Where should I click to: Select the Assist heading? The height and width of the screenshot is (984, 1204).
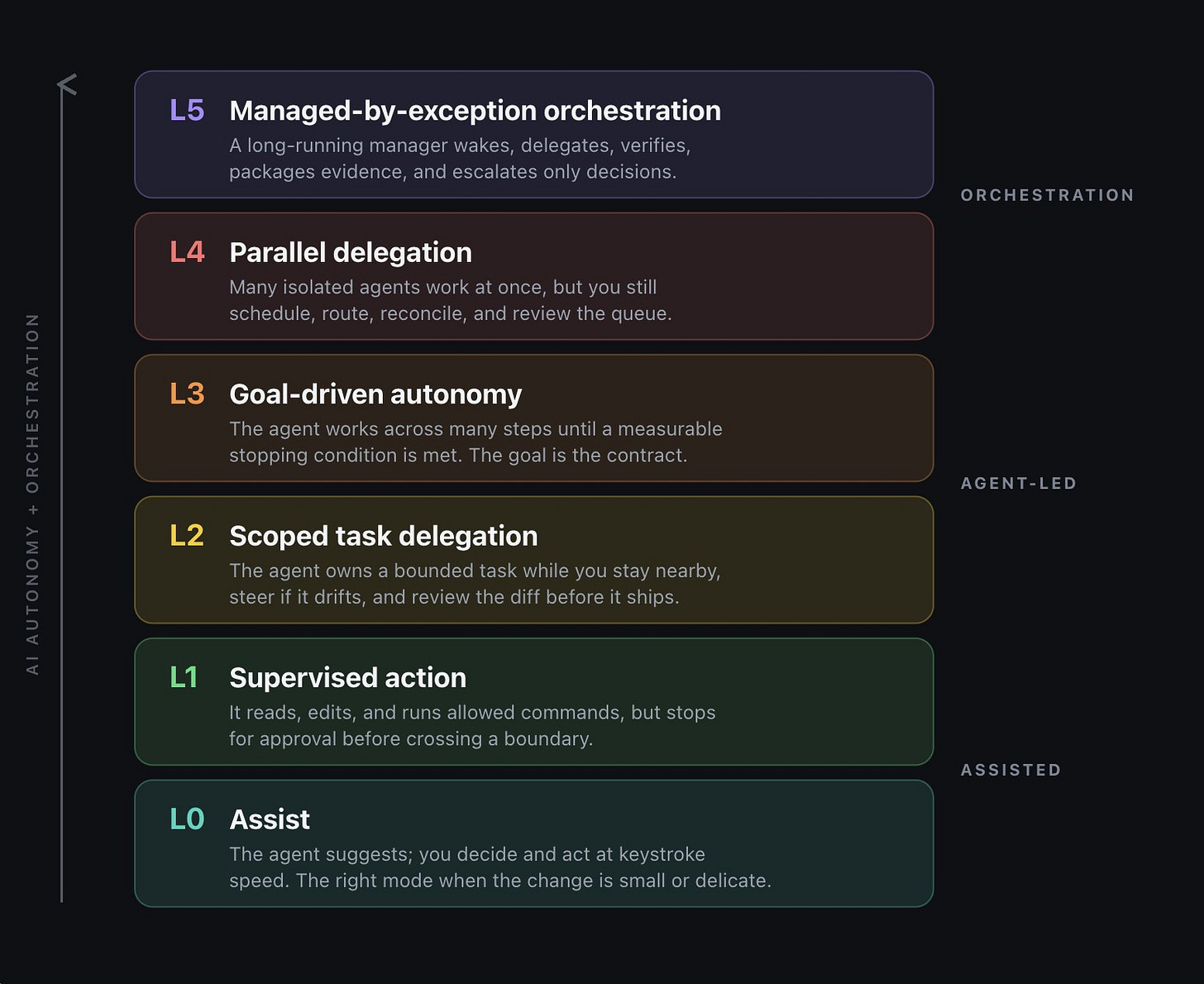pos(270,819)
